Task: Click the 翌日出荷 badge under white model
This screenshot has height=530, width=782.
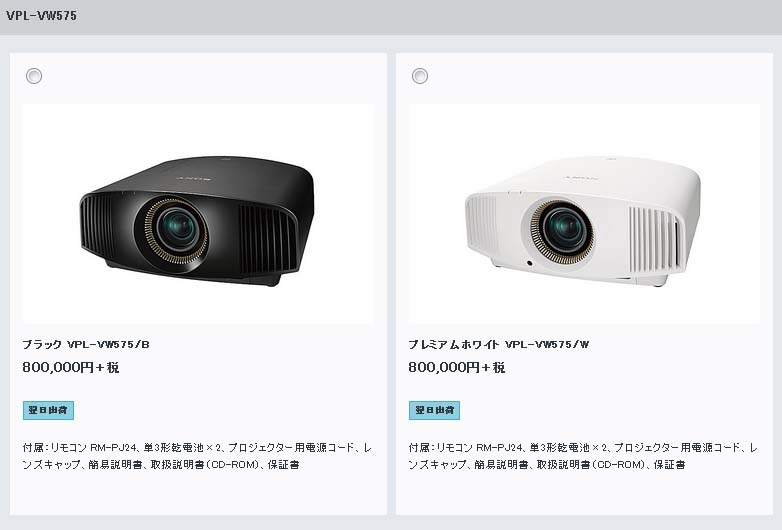Action: [434, 410]
